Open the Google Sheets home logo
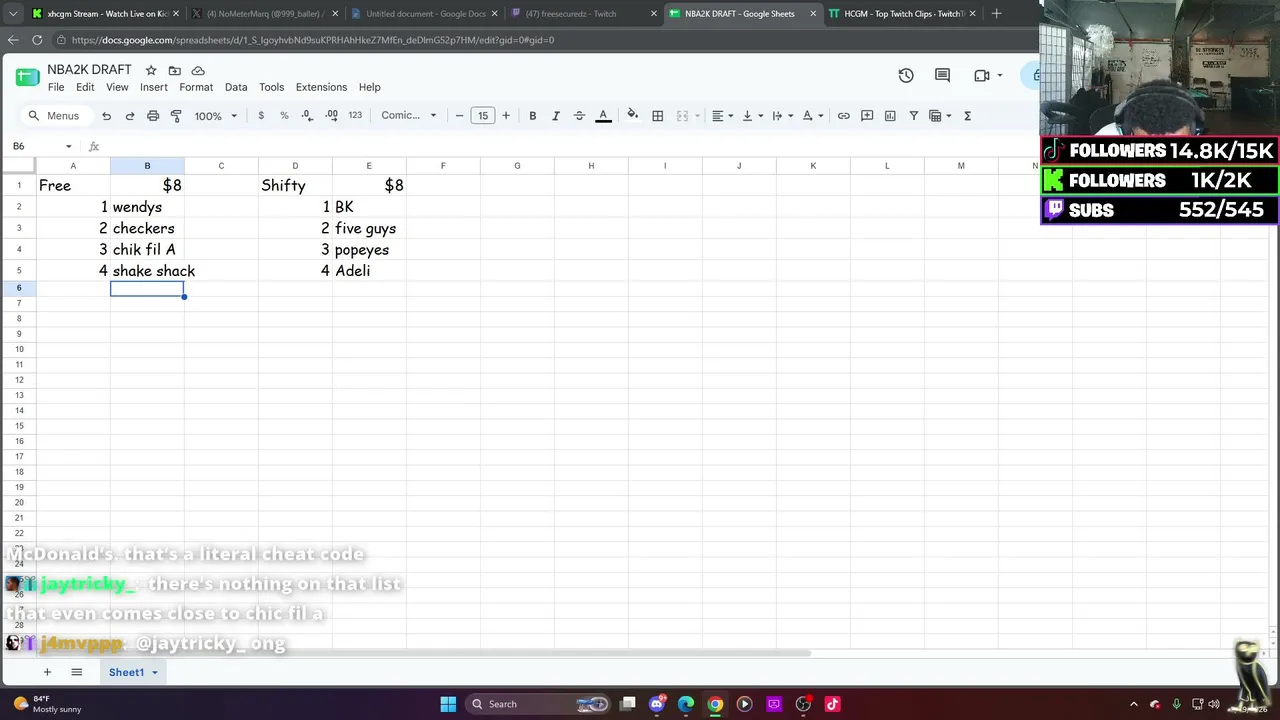1280x720 pixels. (27, 77)
